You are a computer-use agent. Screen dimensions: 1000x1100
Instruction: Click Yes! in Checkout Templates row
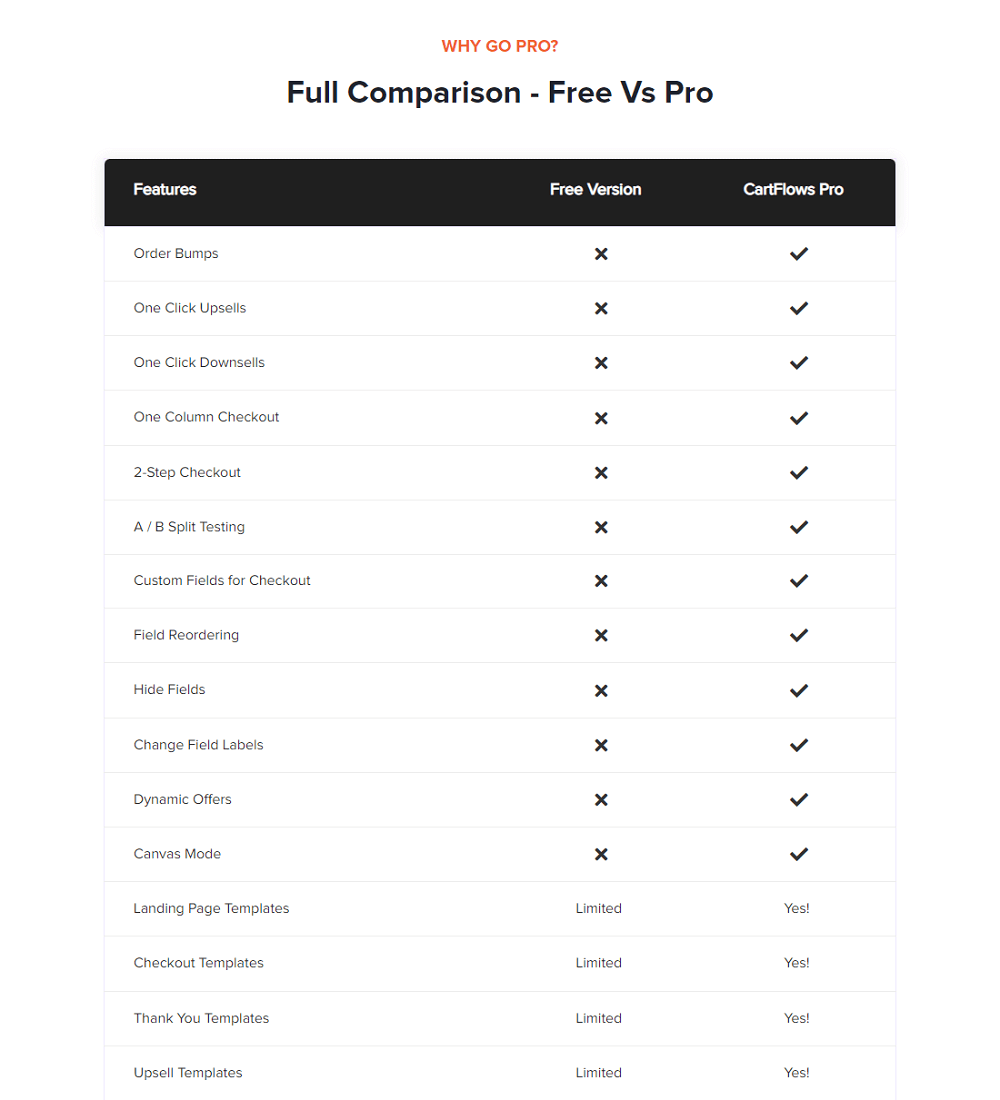(x=796, y=963)
